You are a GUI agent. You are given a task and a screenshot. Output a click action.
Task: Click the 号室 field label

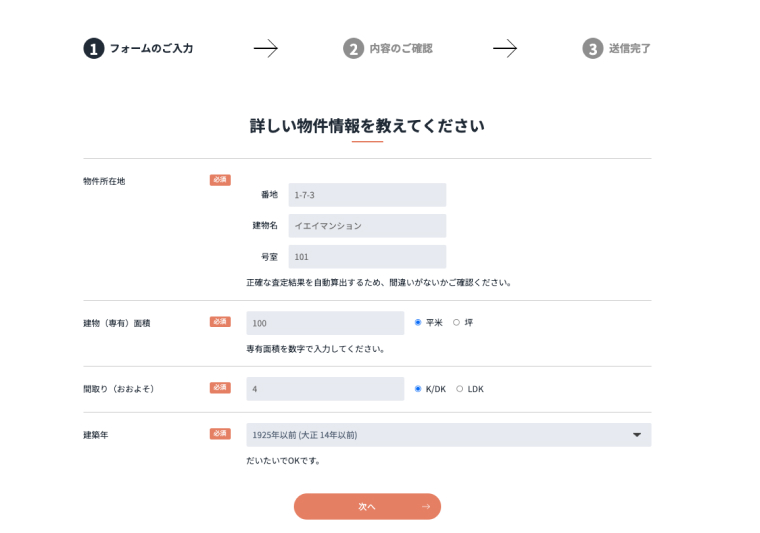click(x=269, y=257)
